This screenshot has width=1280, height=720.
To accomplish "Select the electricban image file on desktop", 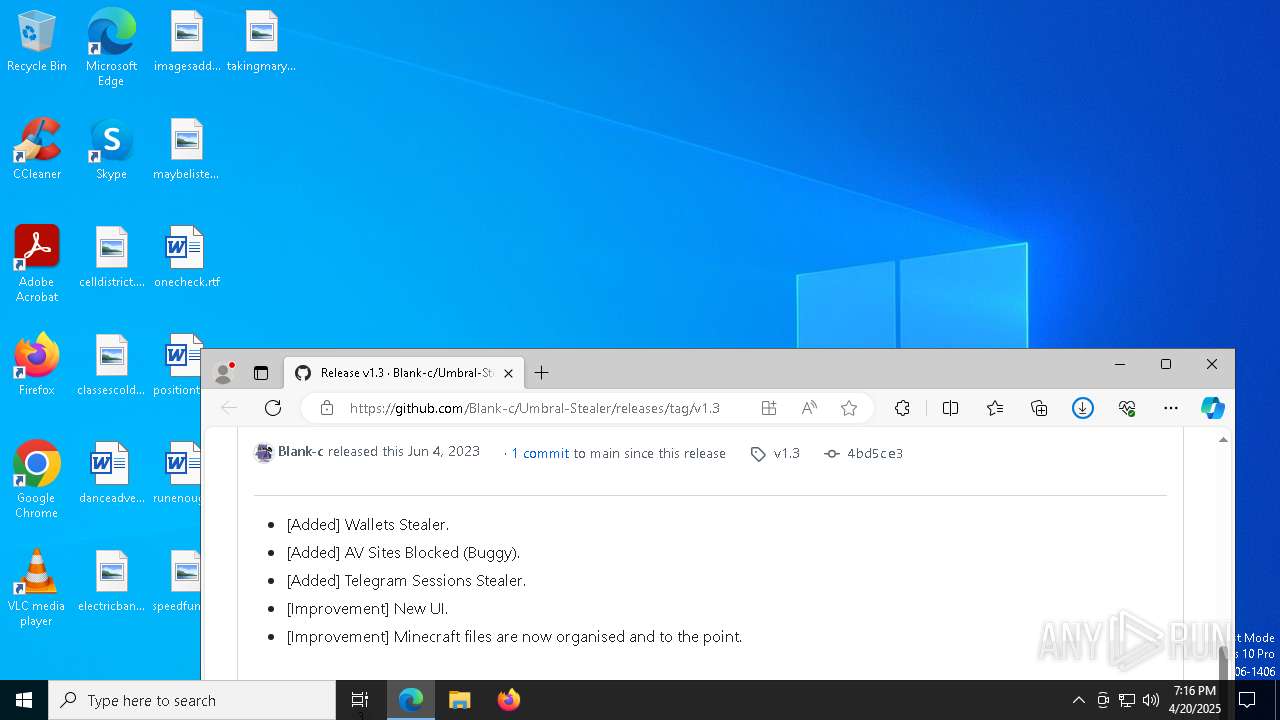I will click(x=111, y=581).
